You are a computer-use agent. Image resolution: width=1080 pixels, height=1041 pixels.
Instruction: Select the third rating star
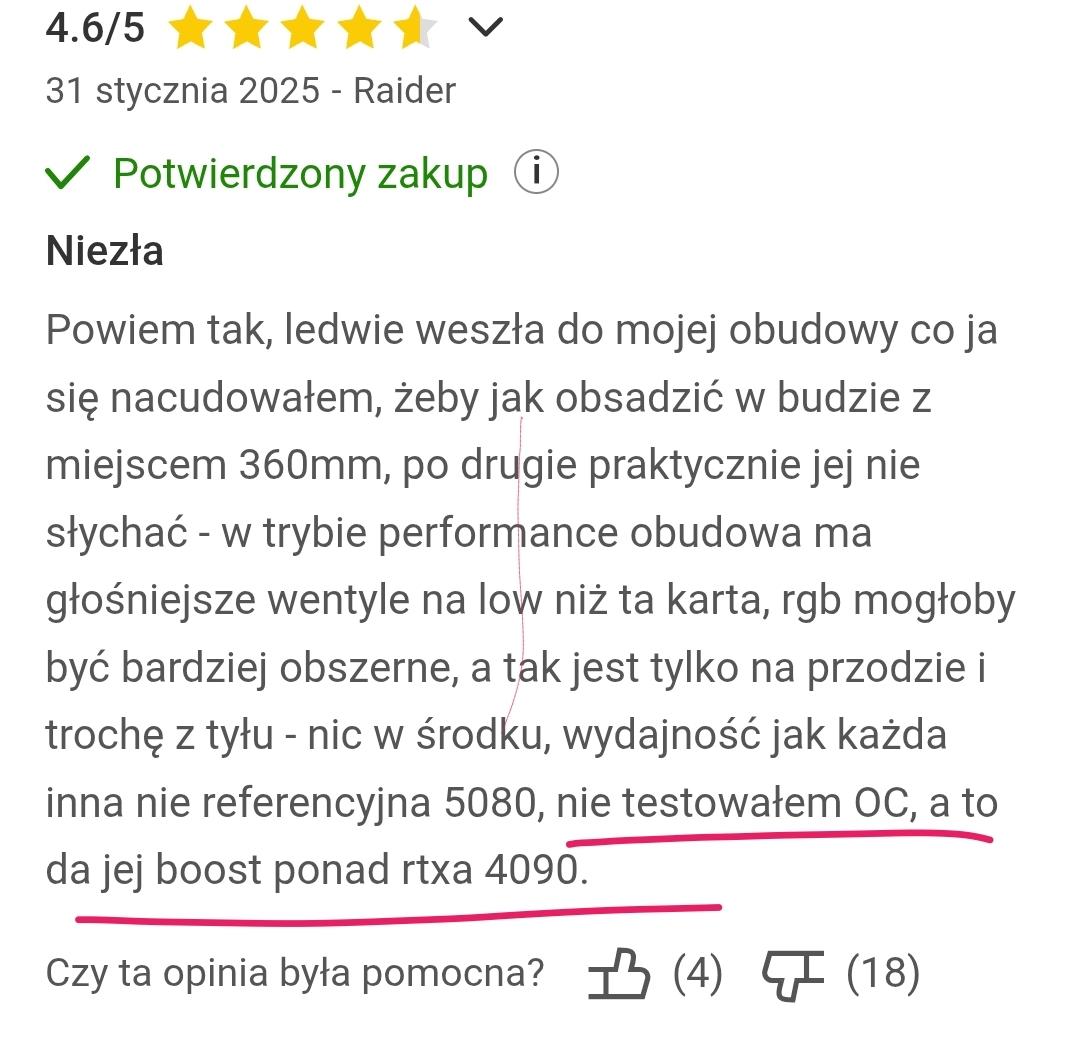point(300,28)
